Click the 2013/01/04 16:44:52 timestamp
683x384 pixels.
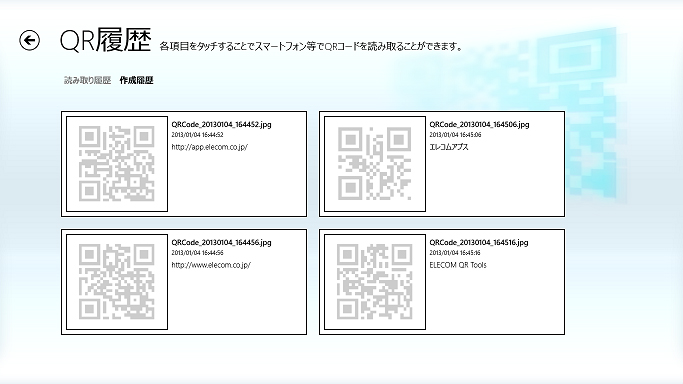pyautogui.click(x=197, y=135)
